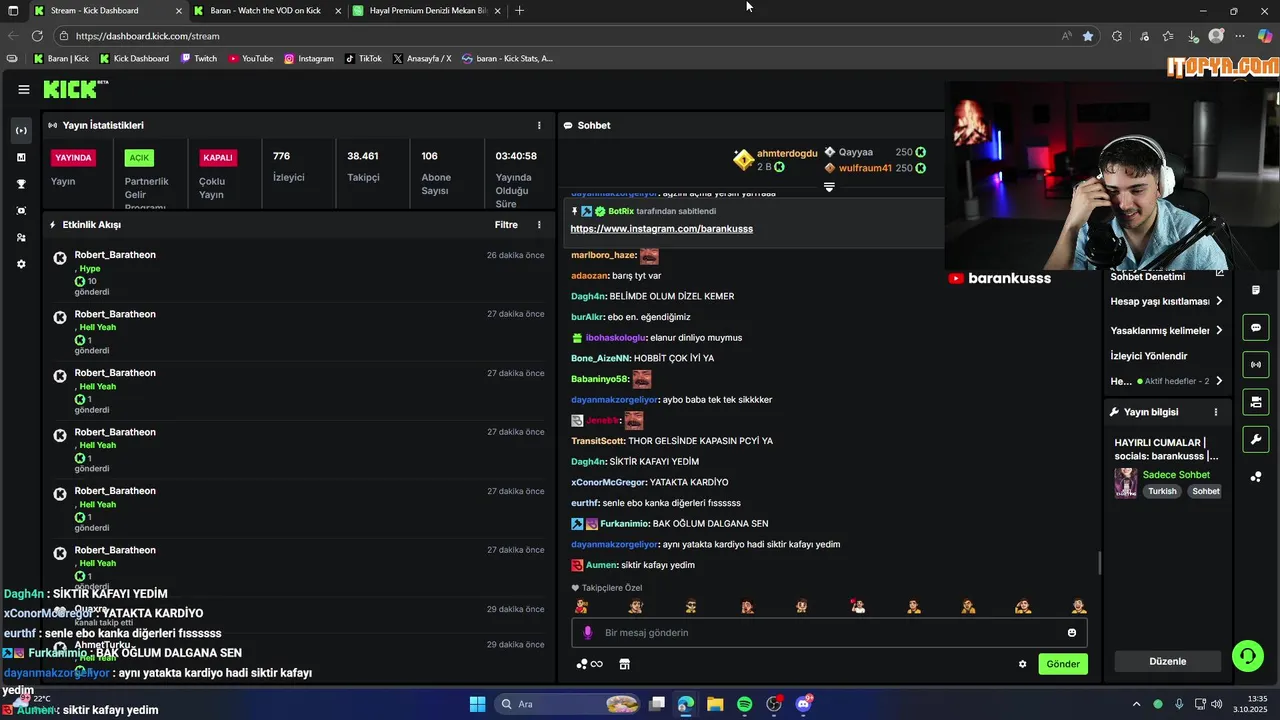This screenshot has height=720, width=1280.
Task: Open the 'baran - Kick Stats' bookmark
Action: [x=507, y=58]
